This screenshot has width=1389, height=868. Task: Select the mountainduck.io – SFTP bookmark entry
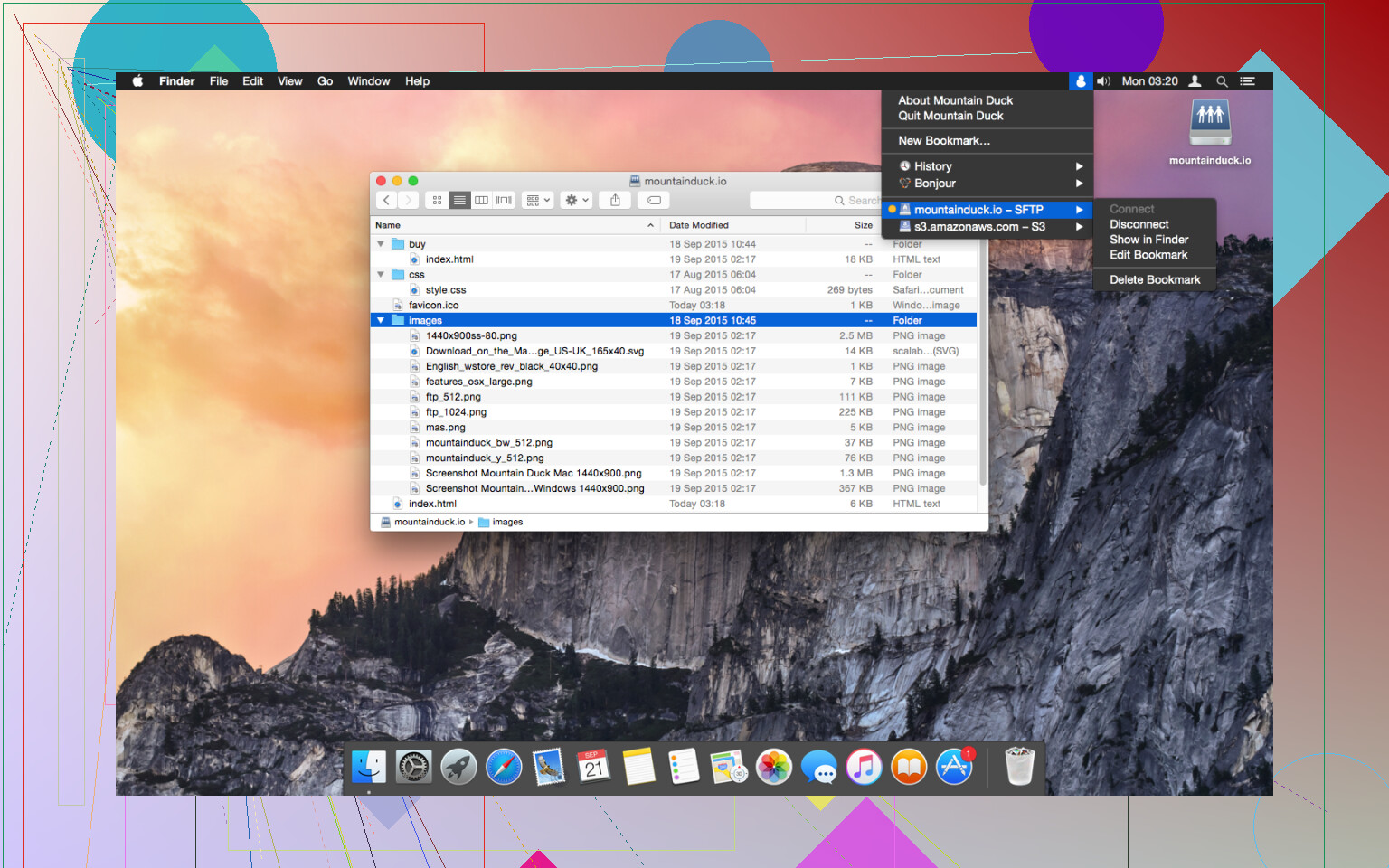point(987,210)
